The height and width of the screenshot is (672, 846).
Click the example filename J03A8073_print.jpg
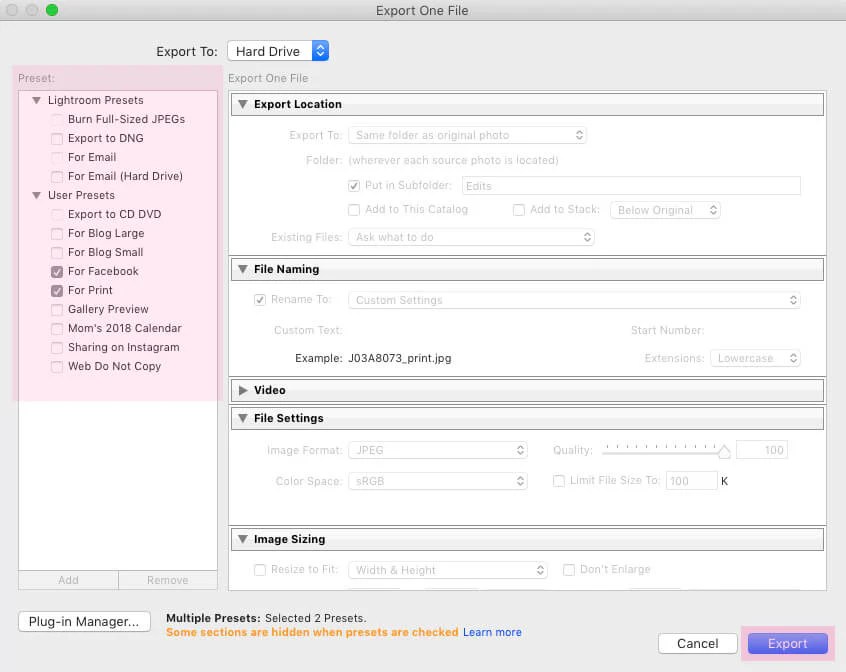click(400, 359)
